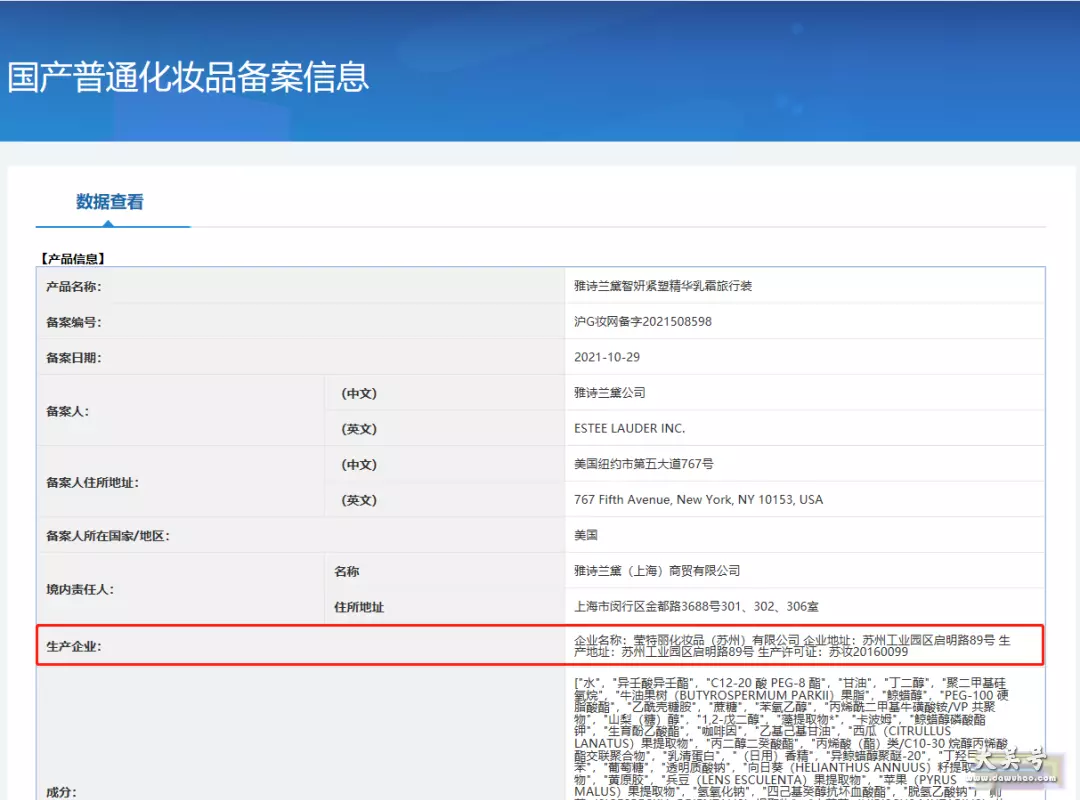Open the 数据查看 tab

click(x=110, y=202)
